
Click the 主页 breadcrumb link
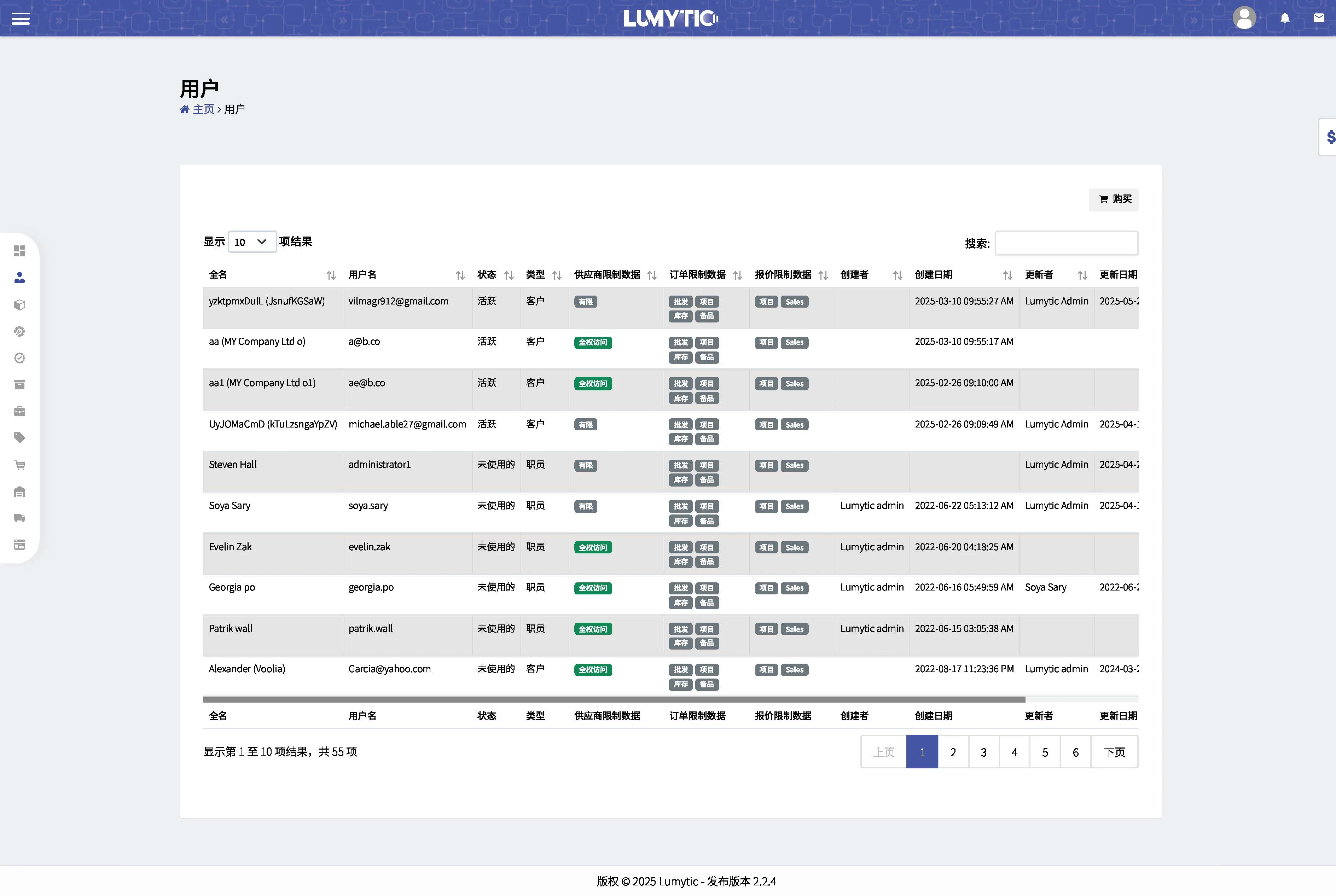click(203, 110)
